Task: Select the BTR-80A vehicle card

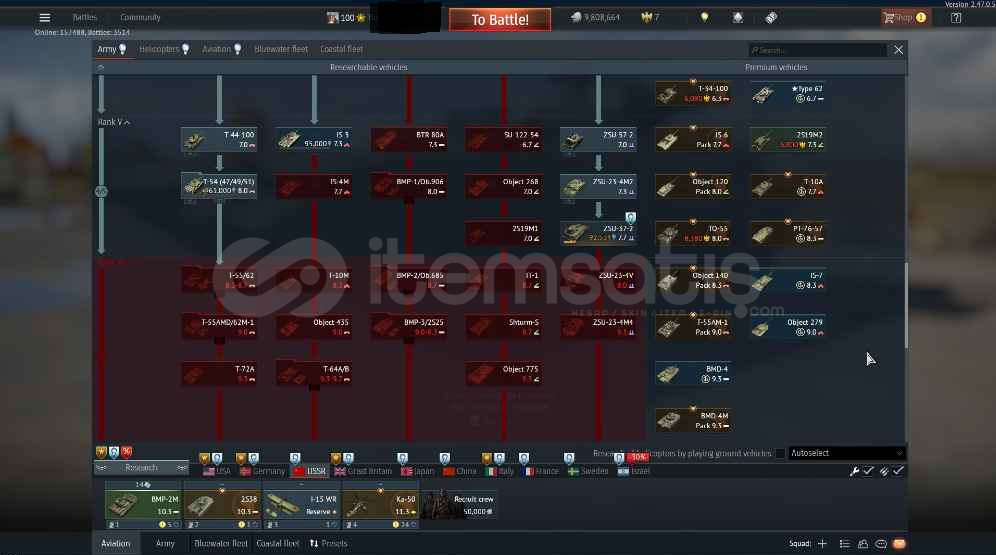Action: coord(408,140)
